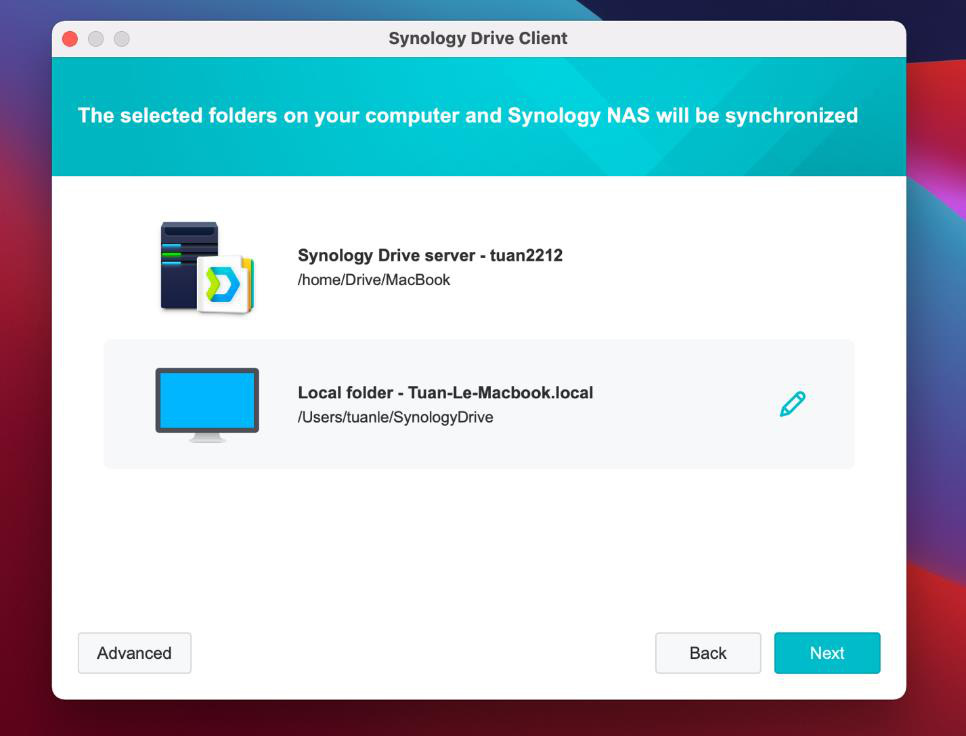
Task: Click the Synology Drive logo badge
Action: (226, 285)
